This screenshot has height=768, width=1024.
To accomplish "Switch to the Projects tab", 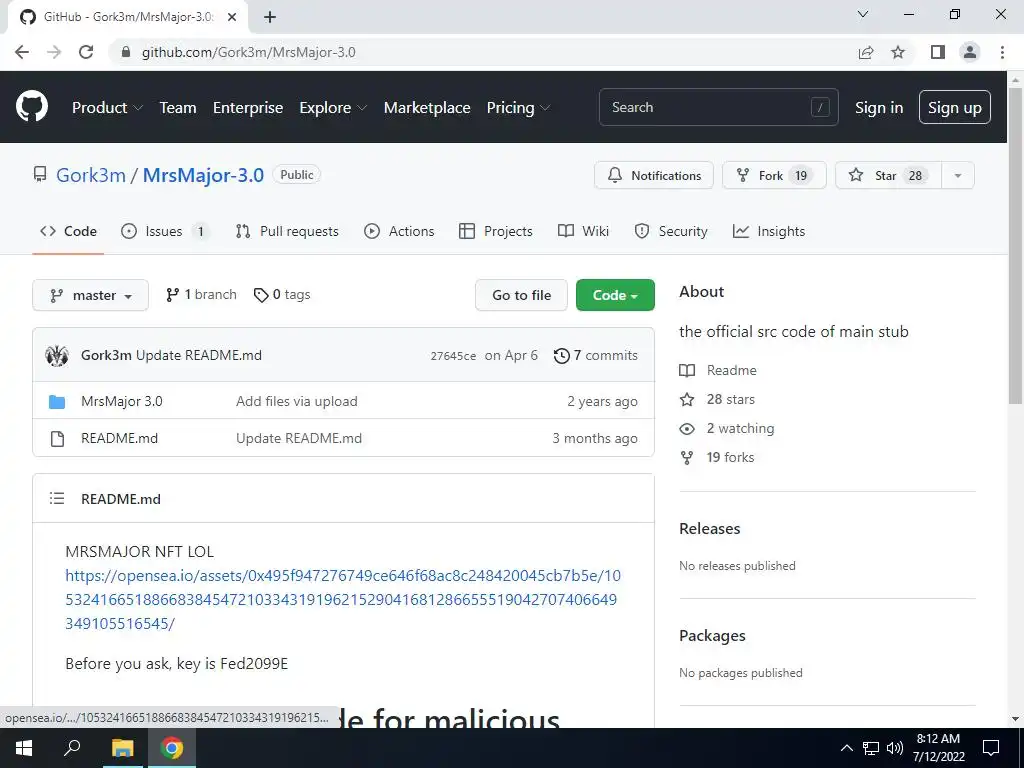I will (x=496, y=231).
